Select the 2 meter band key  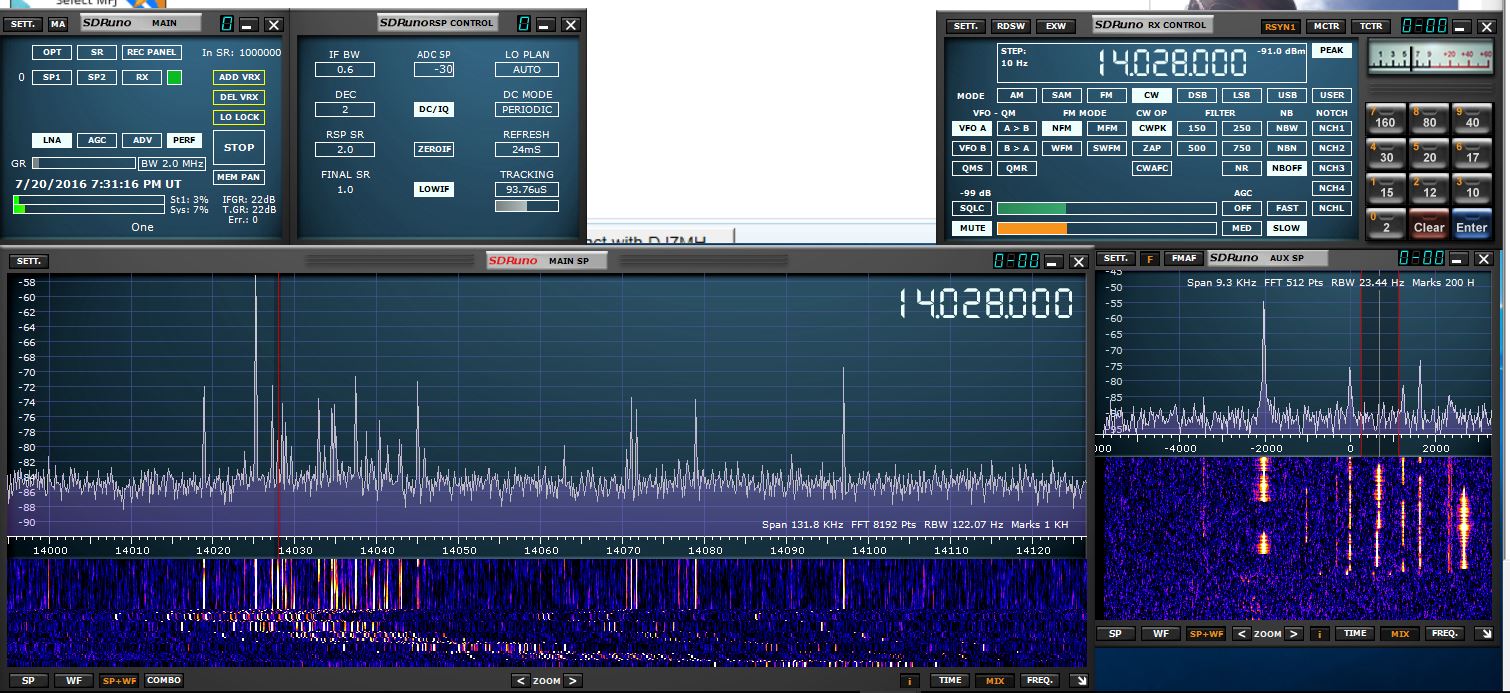pos(1385,222)
